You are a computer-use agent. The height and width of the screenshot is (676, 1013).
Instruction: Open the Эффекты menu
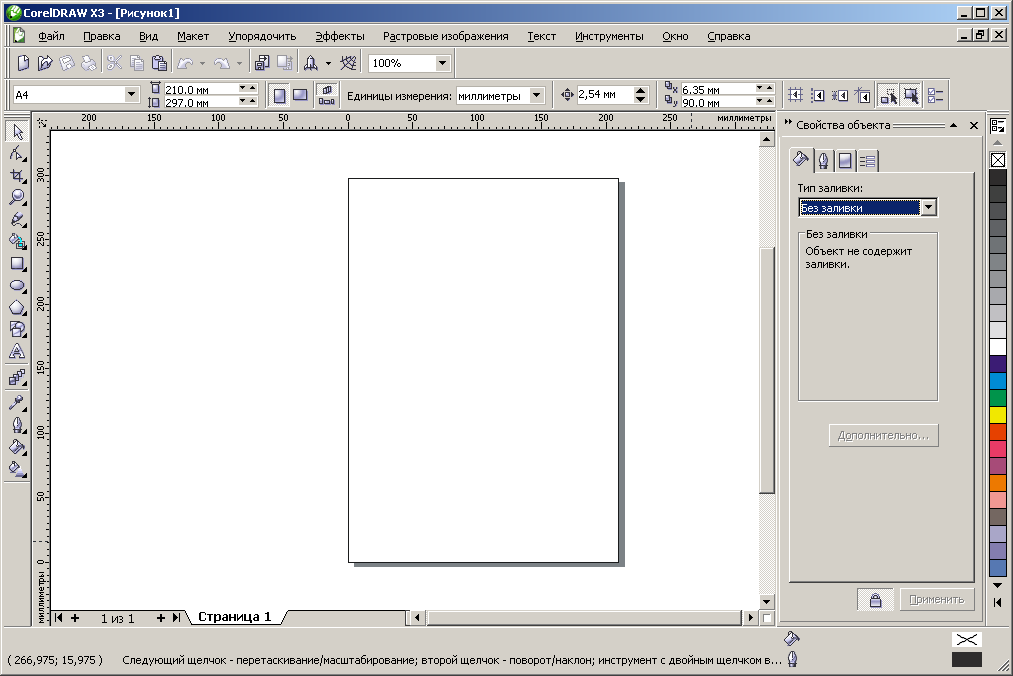340,36
